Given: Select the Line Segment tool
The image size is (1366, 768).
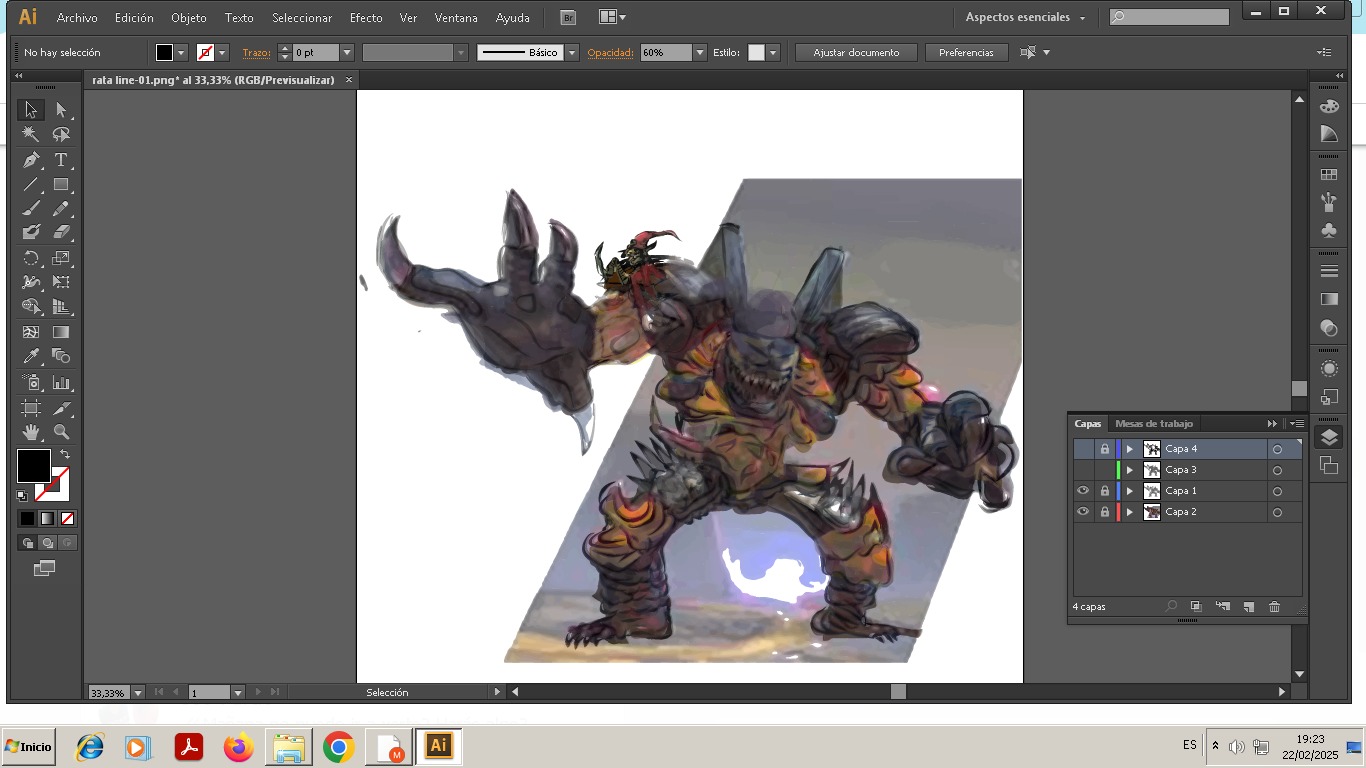Looking at the screenshot, I should pos(31,185).
